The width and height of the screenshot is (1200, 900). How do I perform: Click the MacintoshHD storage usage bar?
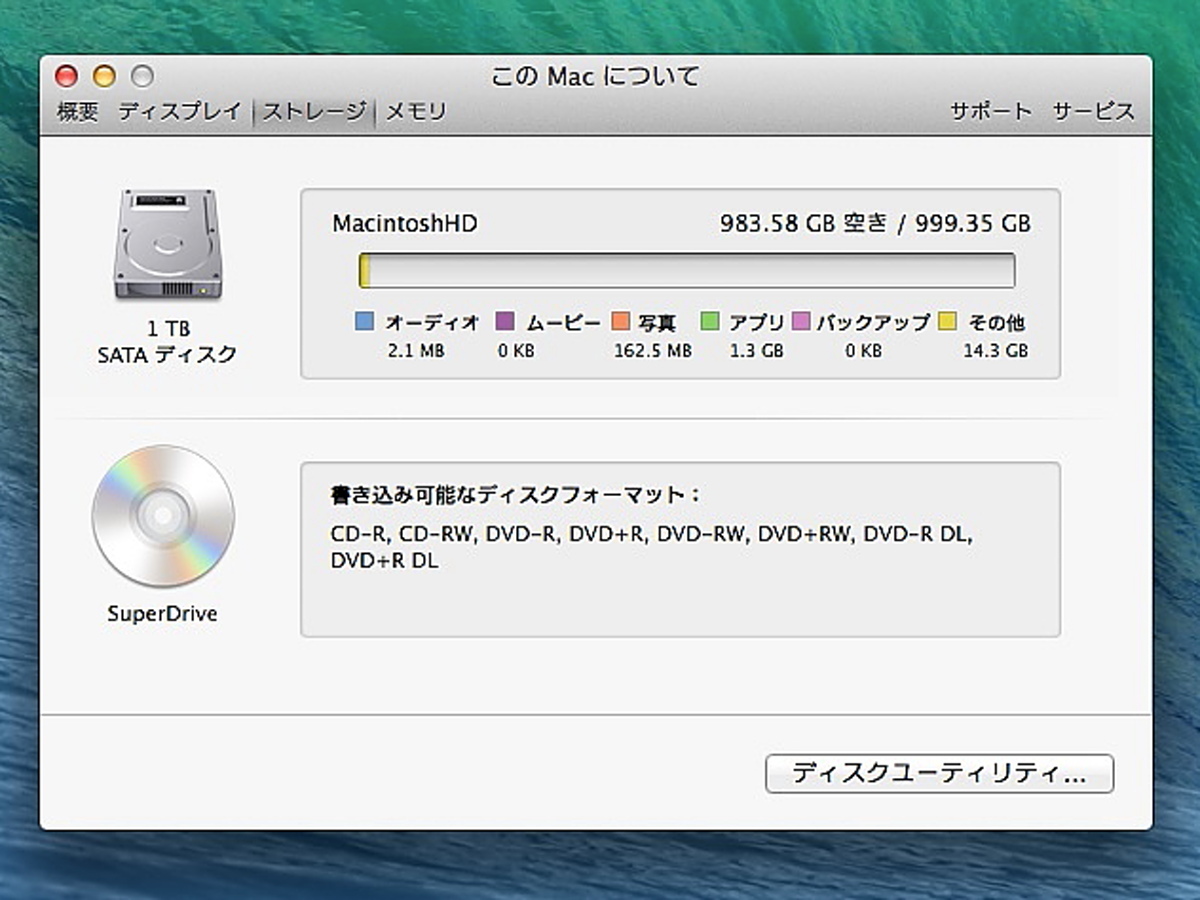point(687,270)
